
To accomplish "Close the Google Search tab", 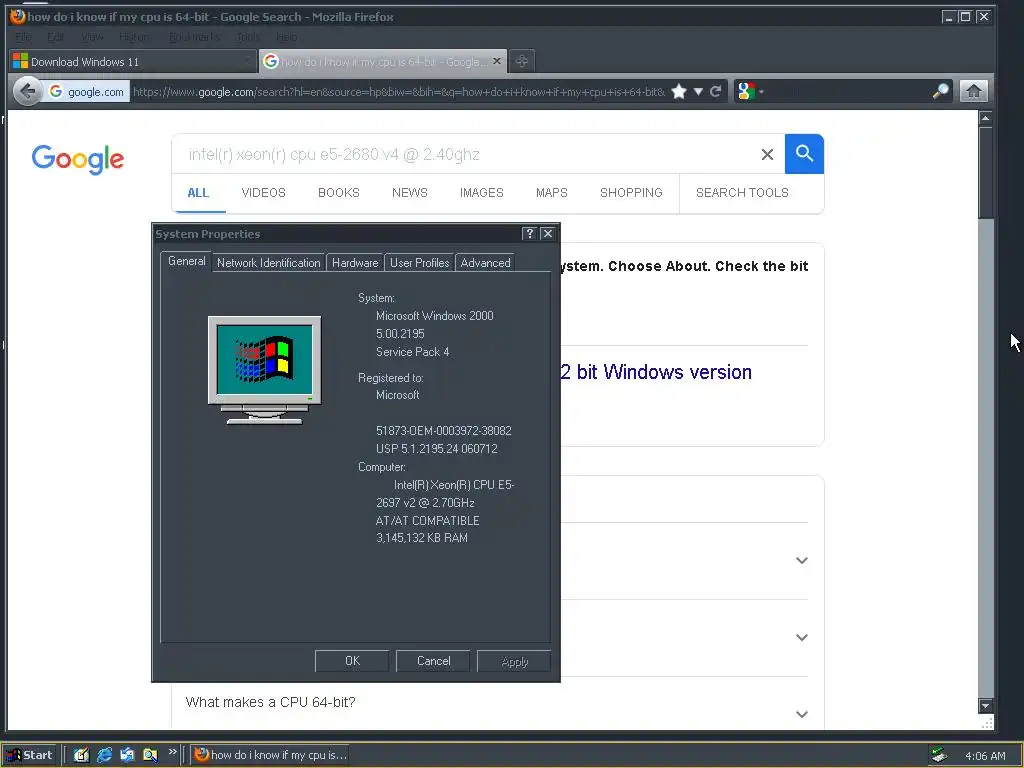I will tap(497, 61).
